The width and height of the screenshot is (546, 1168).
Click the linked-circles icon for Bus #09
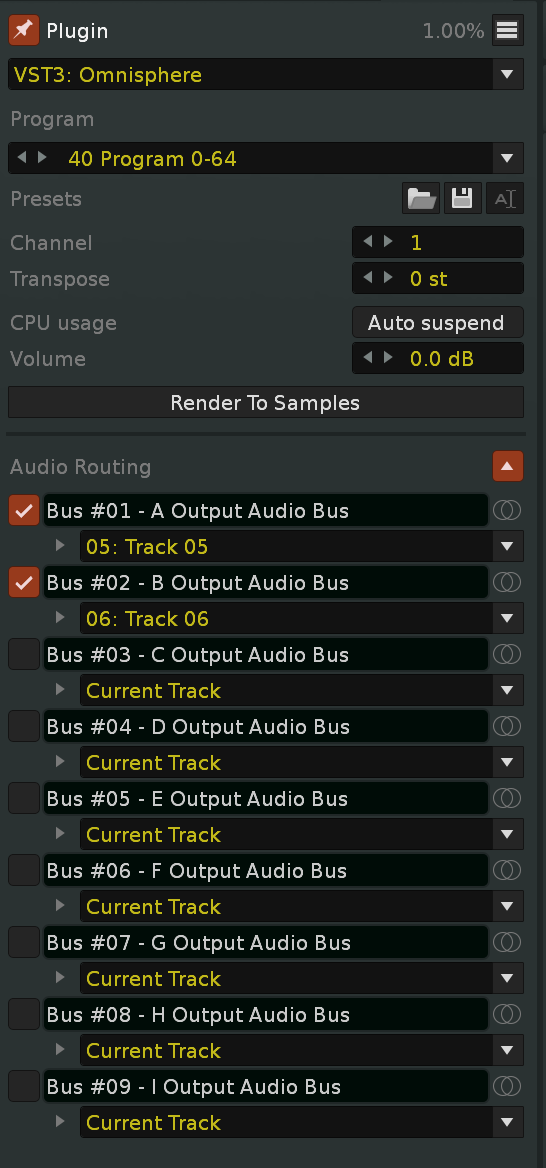pos(507,1086)
